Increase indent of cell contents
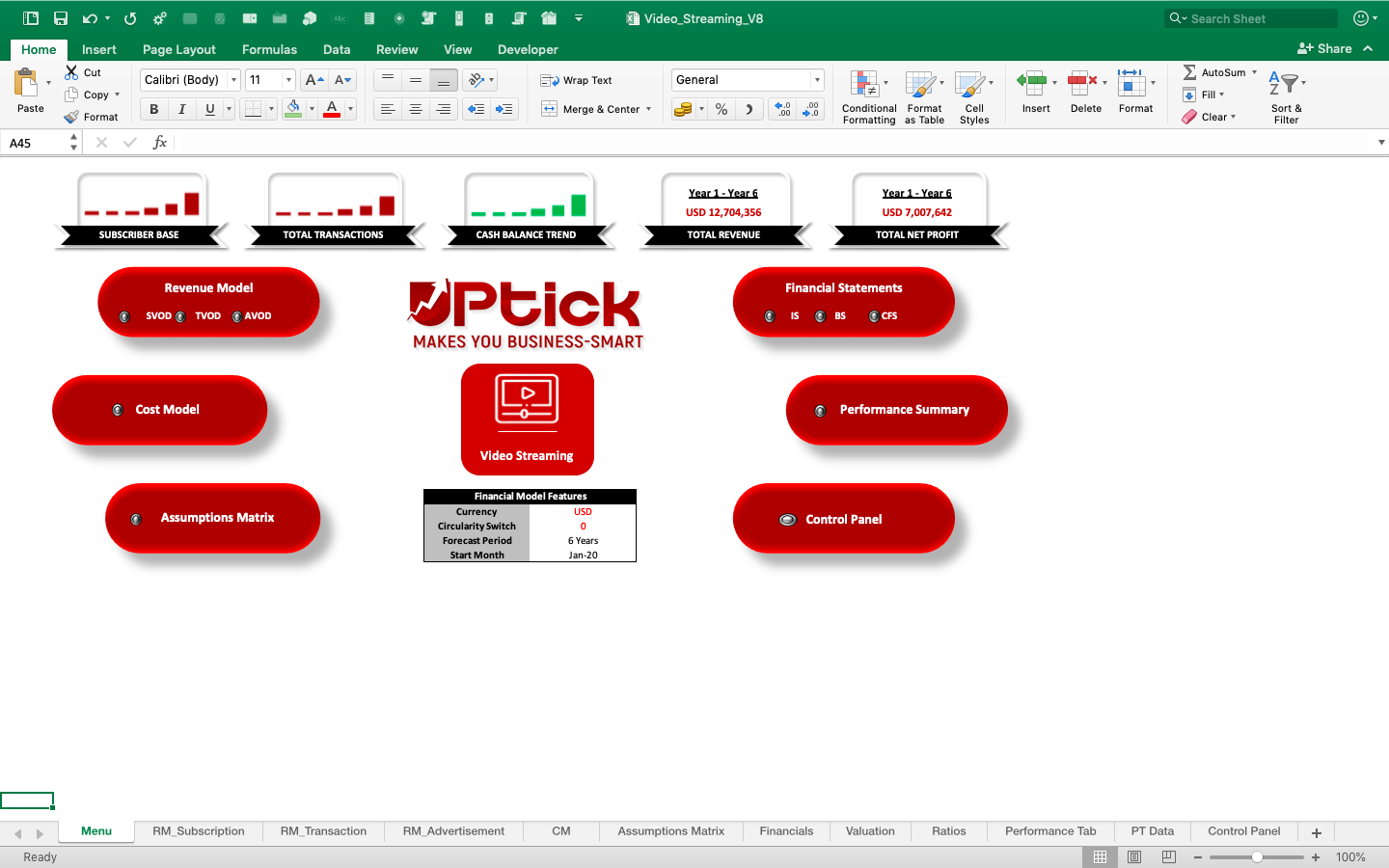This screenshot has height=868, width=1389. point(504,109)
